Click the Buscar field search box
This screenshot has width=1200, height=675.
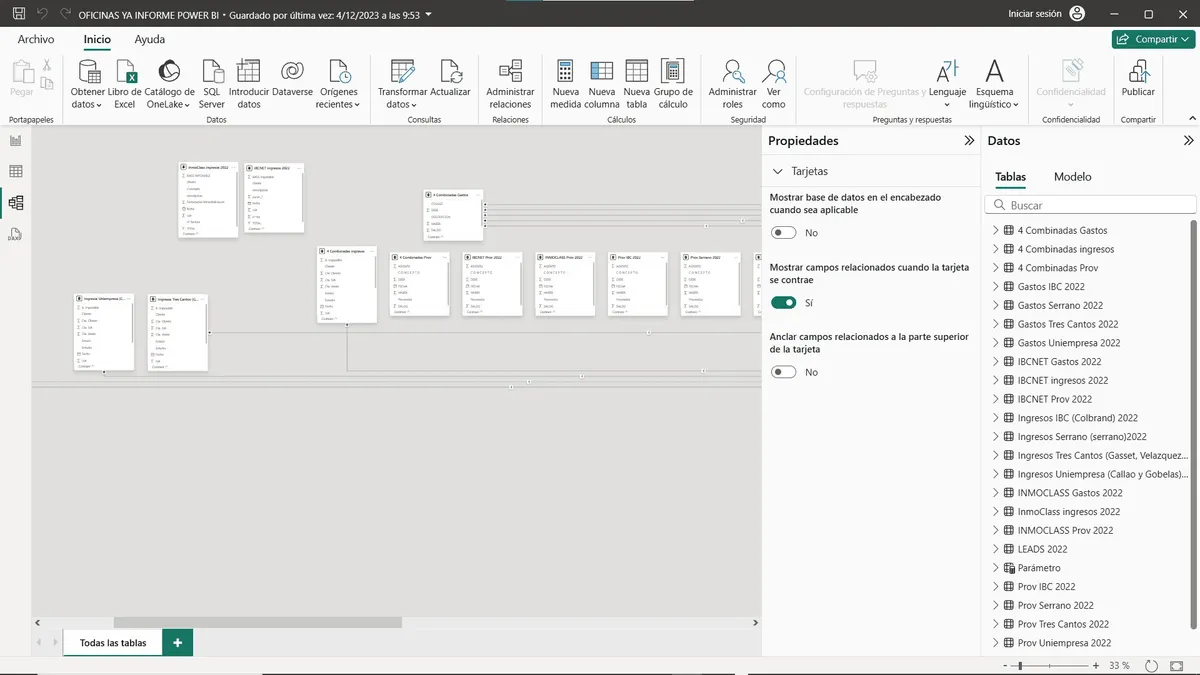pos(1090,205)
